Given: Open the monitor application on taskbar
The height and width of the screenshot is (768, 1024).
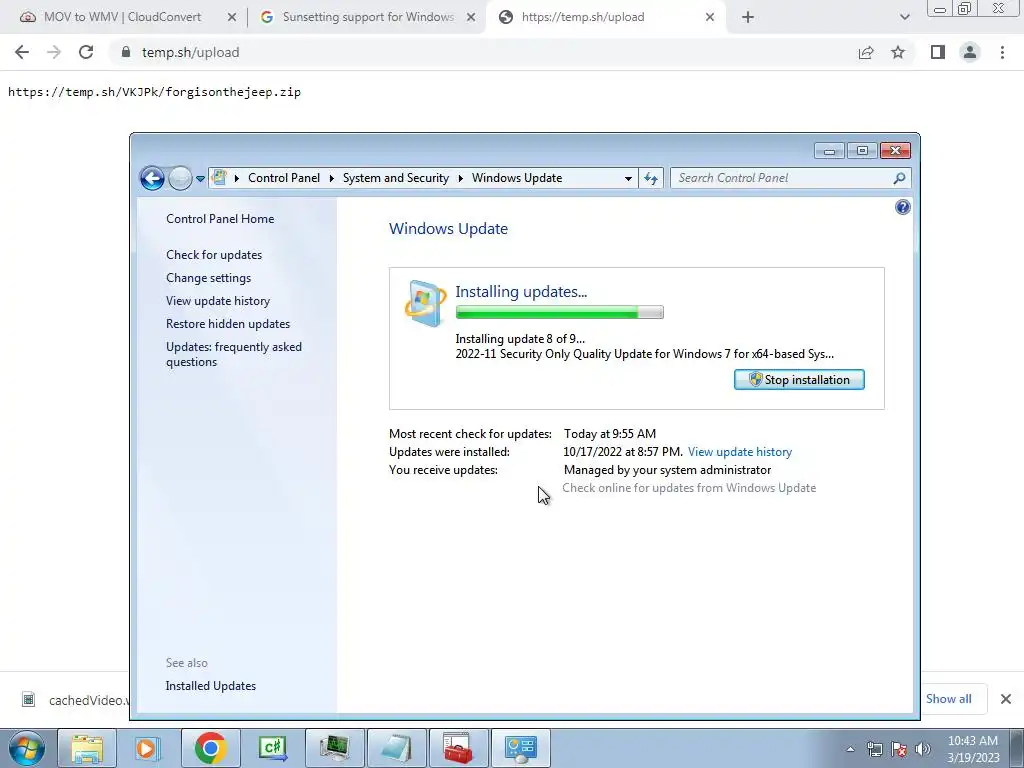Looking at the screenshot, I should 334,748.
